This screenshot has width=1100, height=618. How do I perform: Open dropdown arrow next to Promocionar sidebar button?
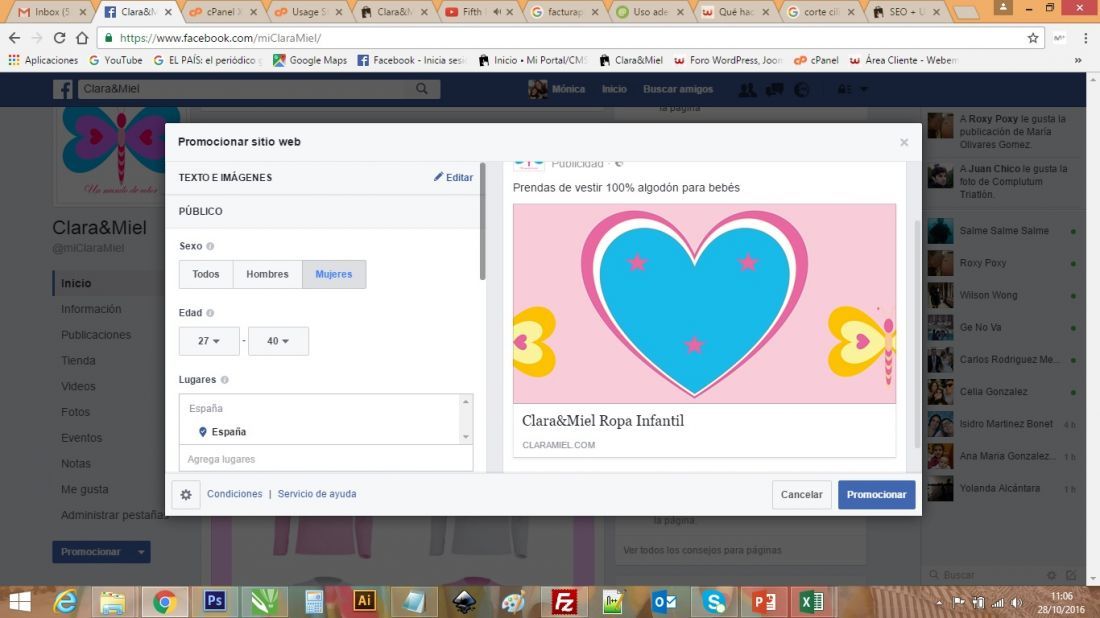[x=141, y=552]
